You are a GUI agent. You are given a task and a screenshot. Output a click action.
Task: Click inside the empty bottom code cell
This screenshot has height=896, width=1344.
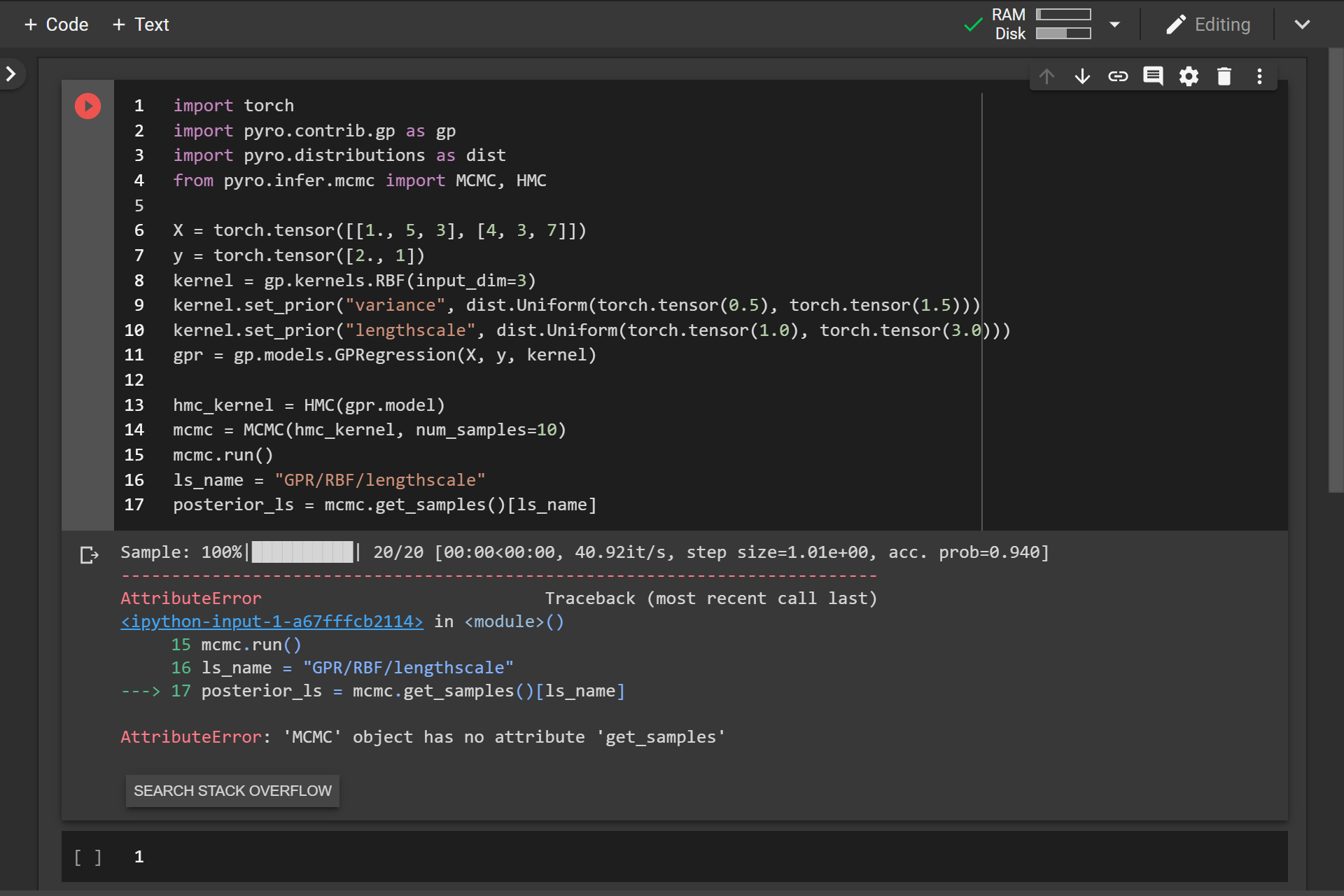pos(350,856)
